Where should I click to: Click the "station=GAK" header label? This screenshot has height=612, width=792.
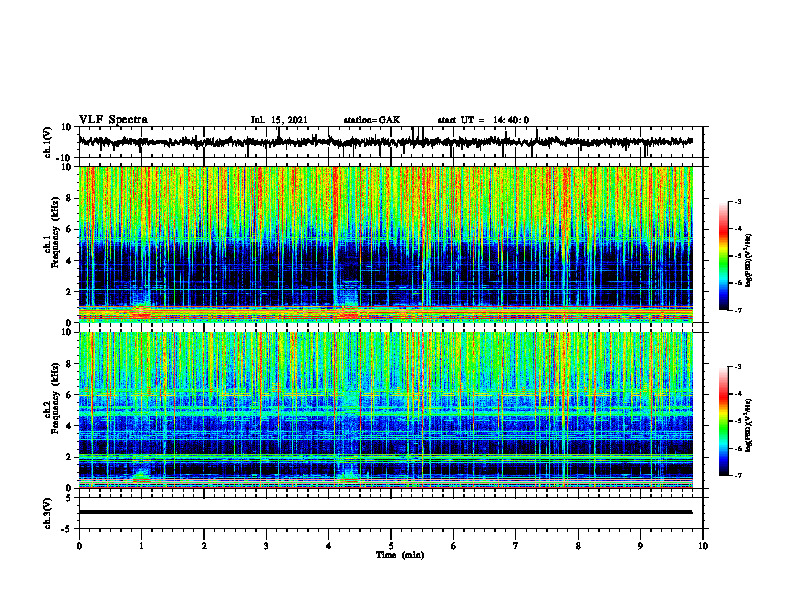click(372, 120)
